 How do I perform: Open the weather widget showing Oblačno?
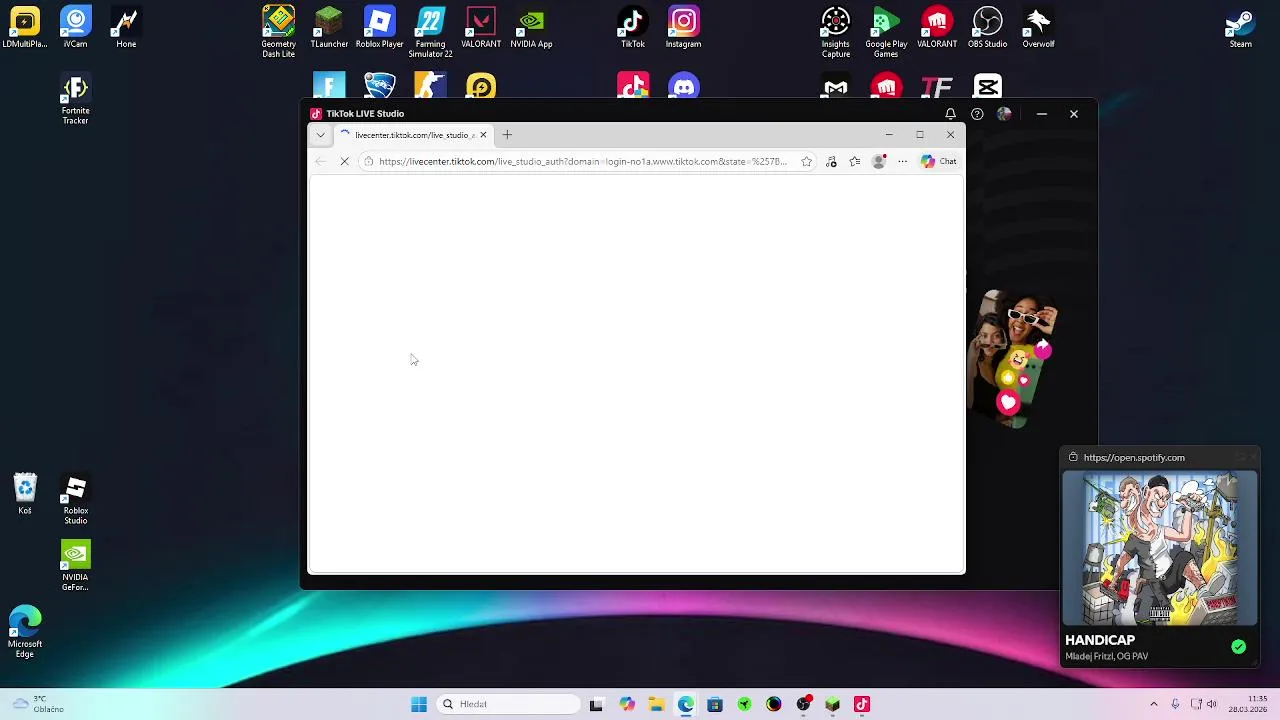click(38, 704)
